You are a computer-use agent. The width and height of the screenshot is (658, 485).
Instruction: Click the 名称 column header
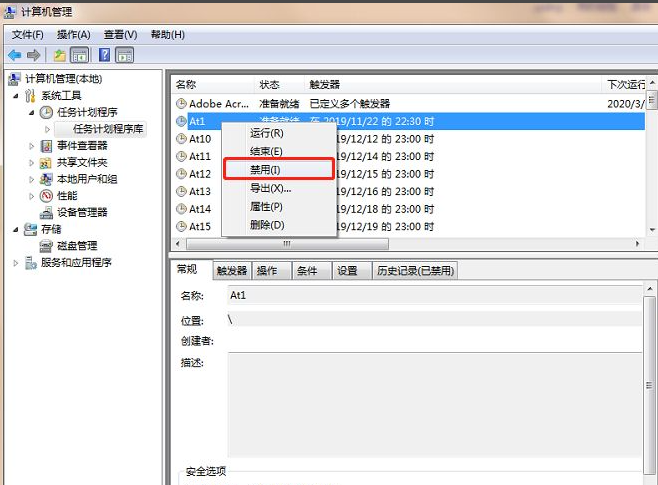(187, 85)
